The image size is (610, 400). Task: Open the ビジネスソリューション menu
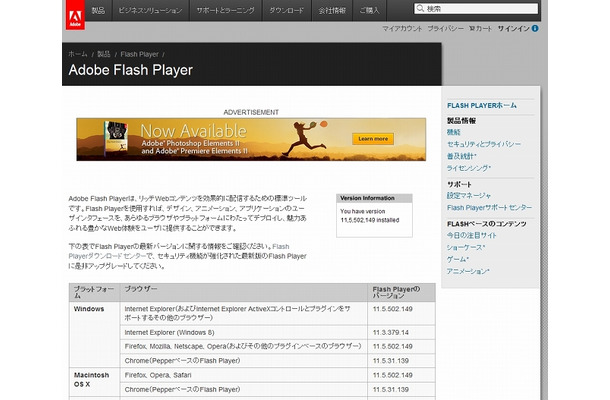click(x=150, y=11)
